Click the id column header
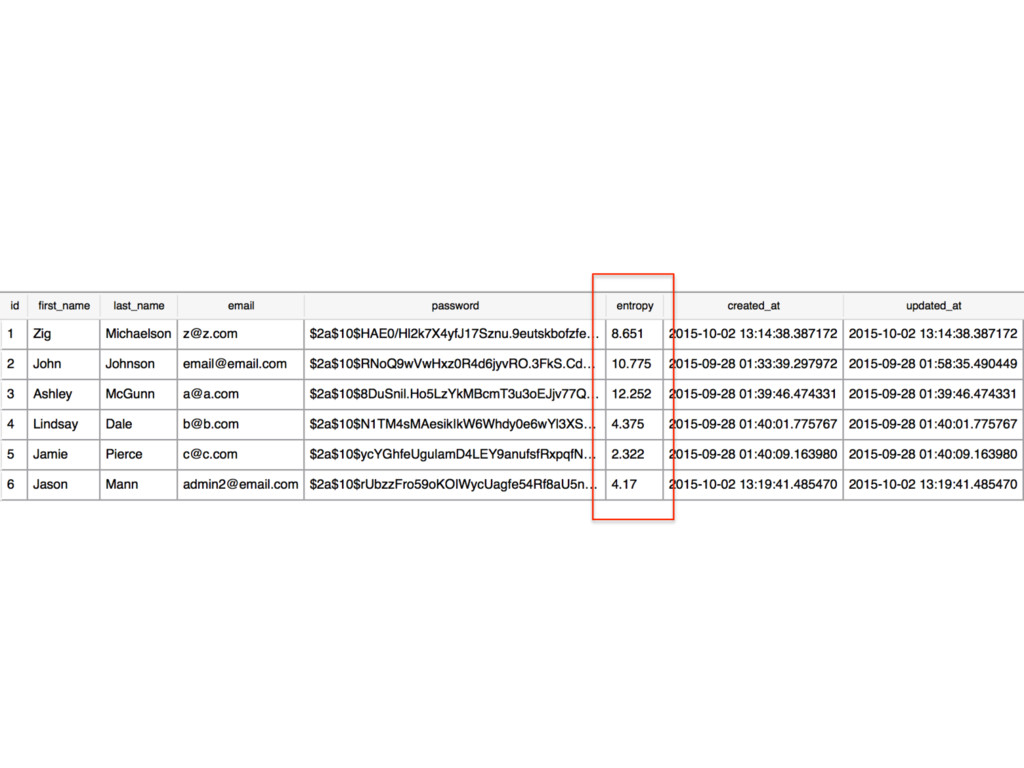This screenshot has height=768, width=1024. click(14, 306)
